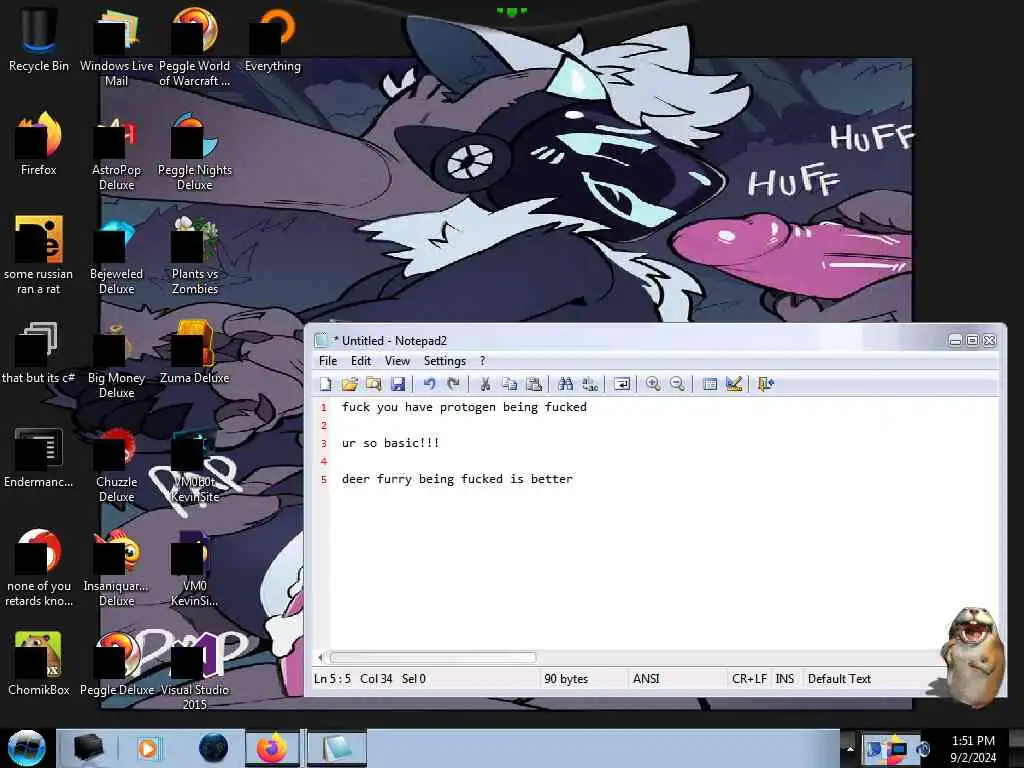
Task: Select the 'that but its c#' desktop icon
Action: coord(39,353)
